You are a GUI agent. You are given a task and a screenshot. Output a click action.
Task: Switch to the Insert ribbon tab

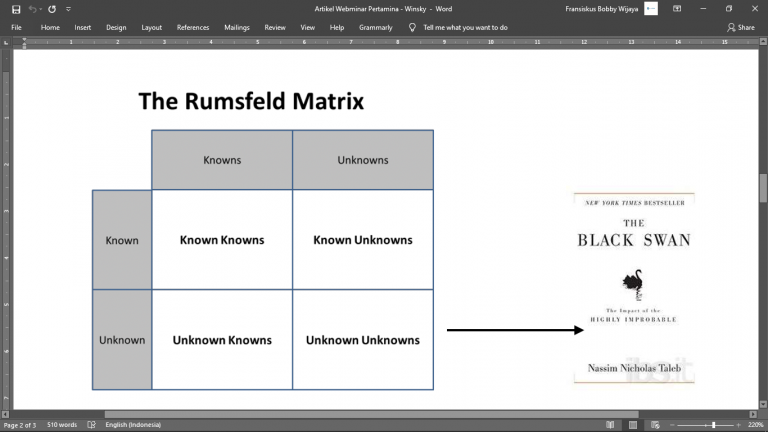pos(82,27)
